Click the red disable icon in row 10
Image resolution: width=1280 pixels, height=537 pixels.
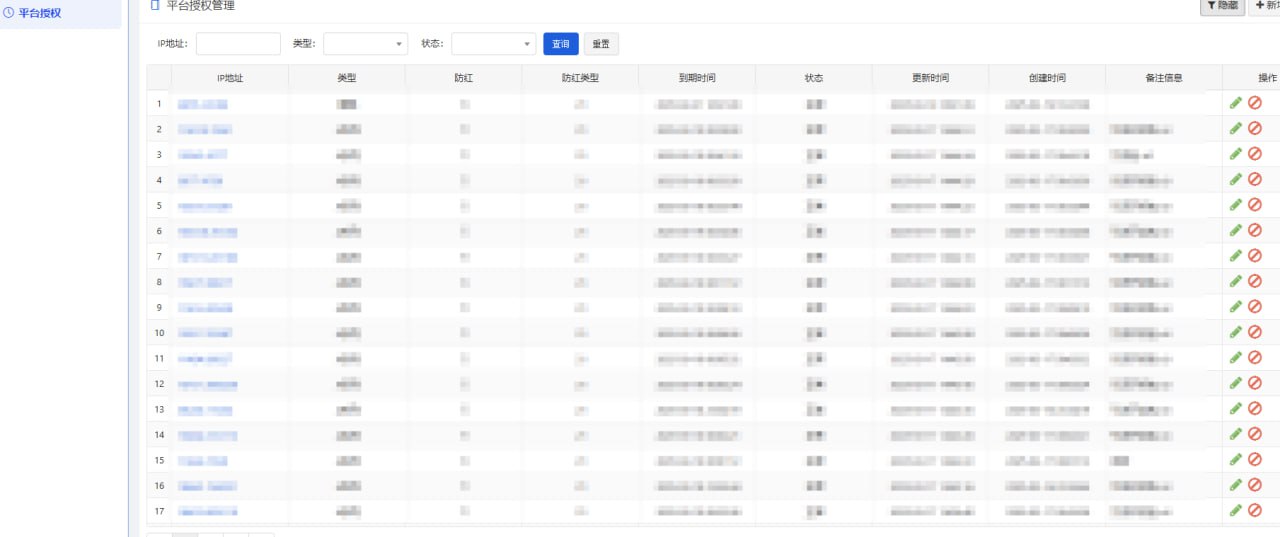[x=1254, y=332]
